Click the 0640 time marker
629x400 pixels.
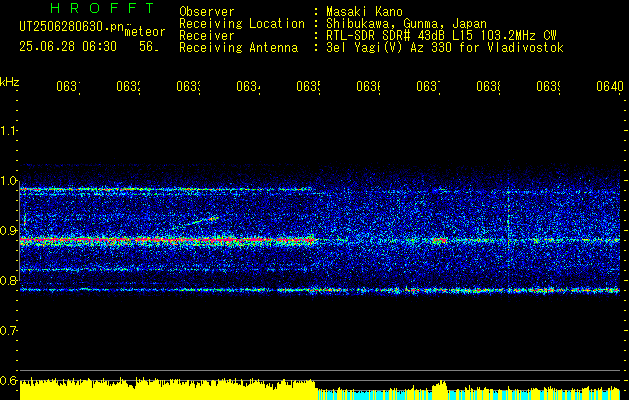click(x=610, y=87)
